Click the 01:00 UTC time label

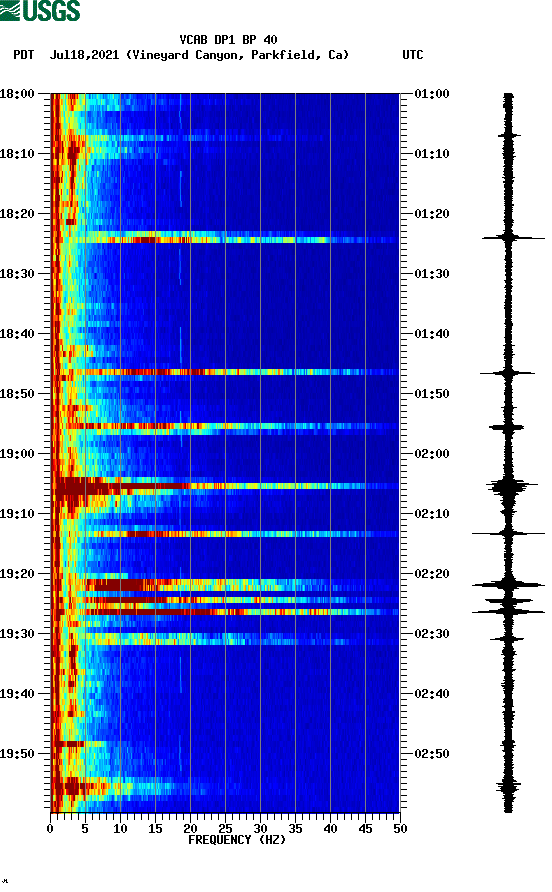[432, 94]
